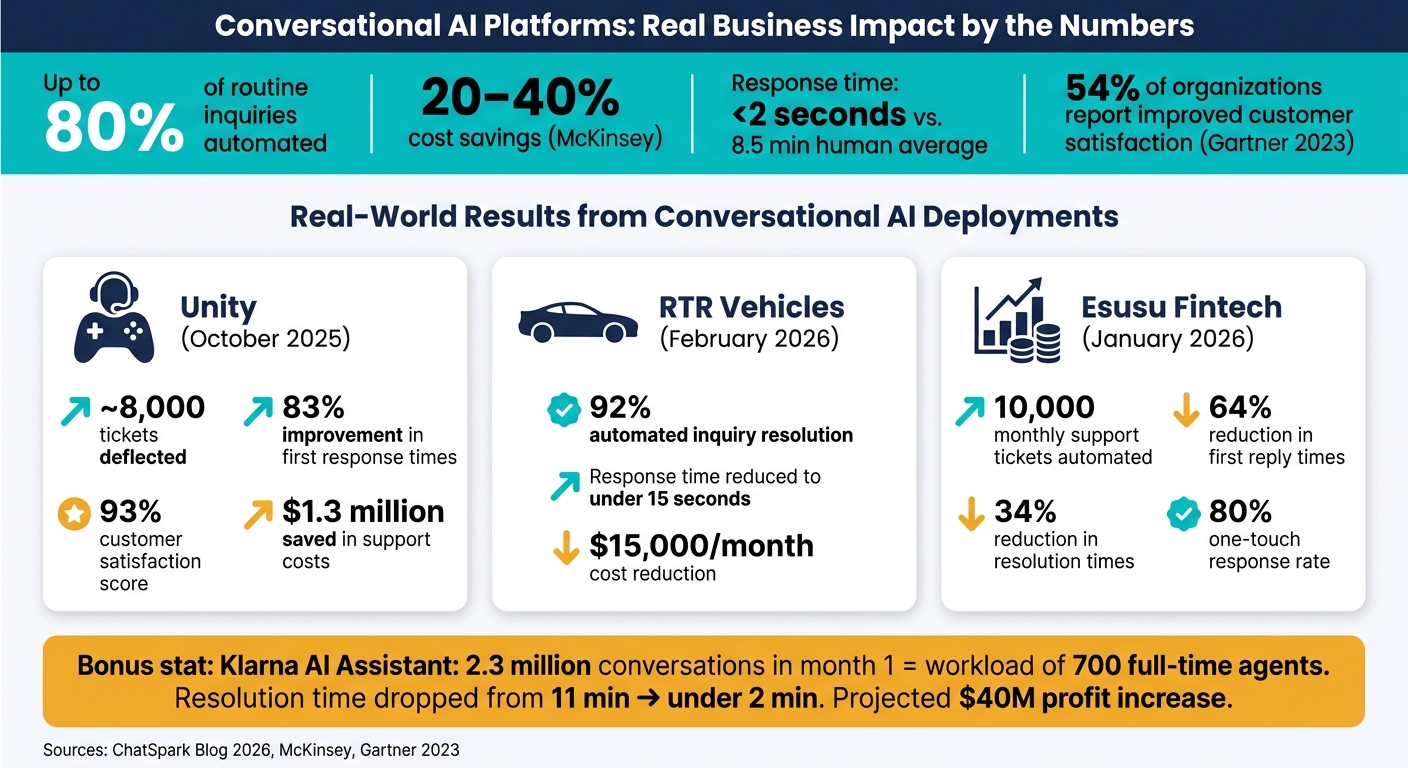Screen dimensions: 1408x768
Task: Click the '93%' satisfaction figure
Action: pos(130,511)
